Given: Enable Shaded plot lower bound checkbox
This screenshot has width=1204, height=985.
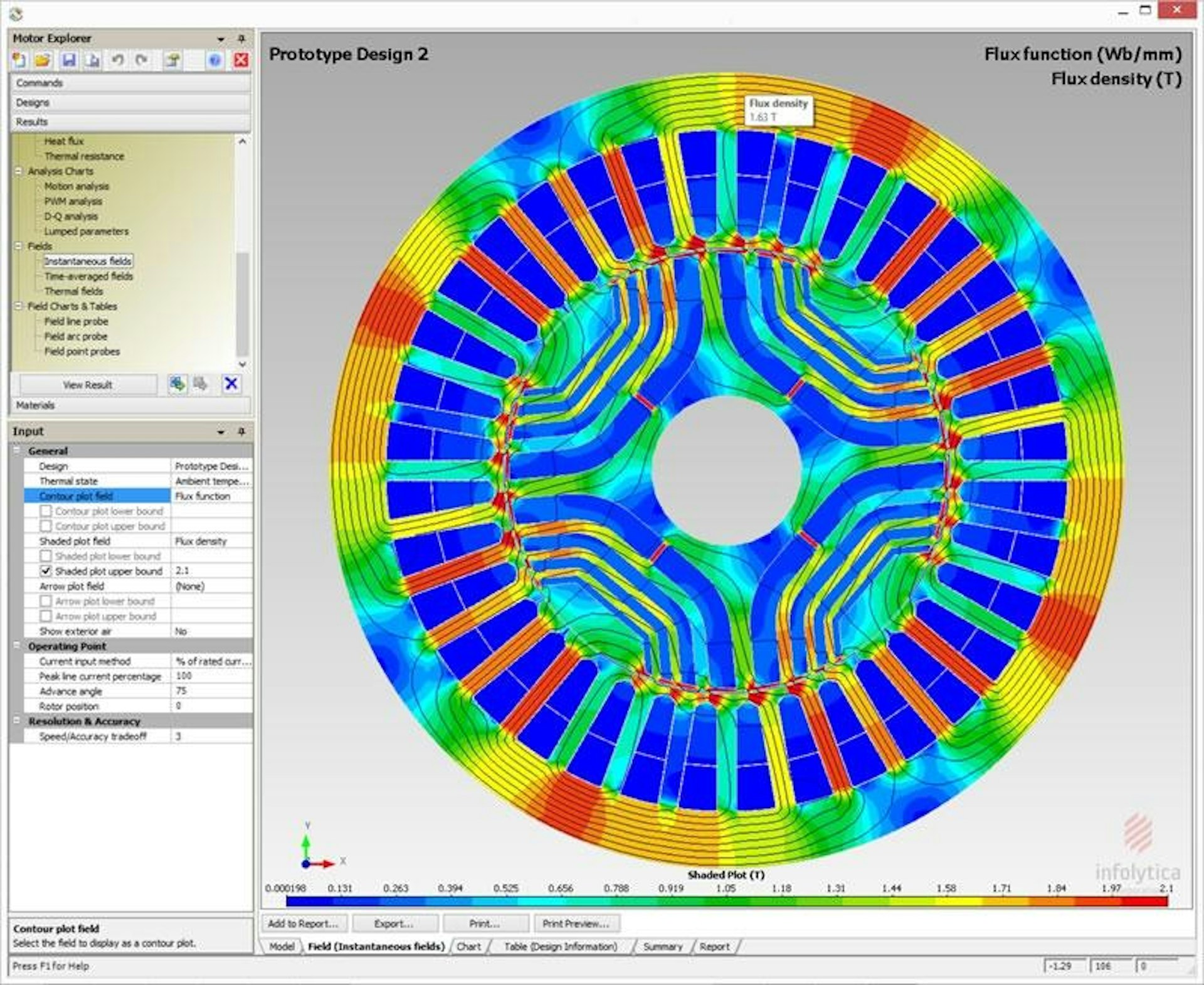Looking at the screenshot, I should [46, 556].
